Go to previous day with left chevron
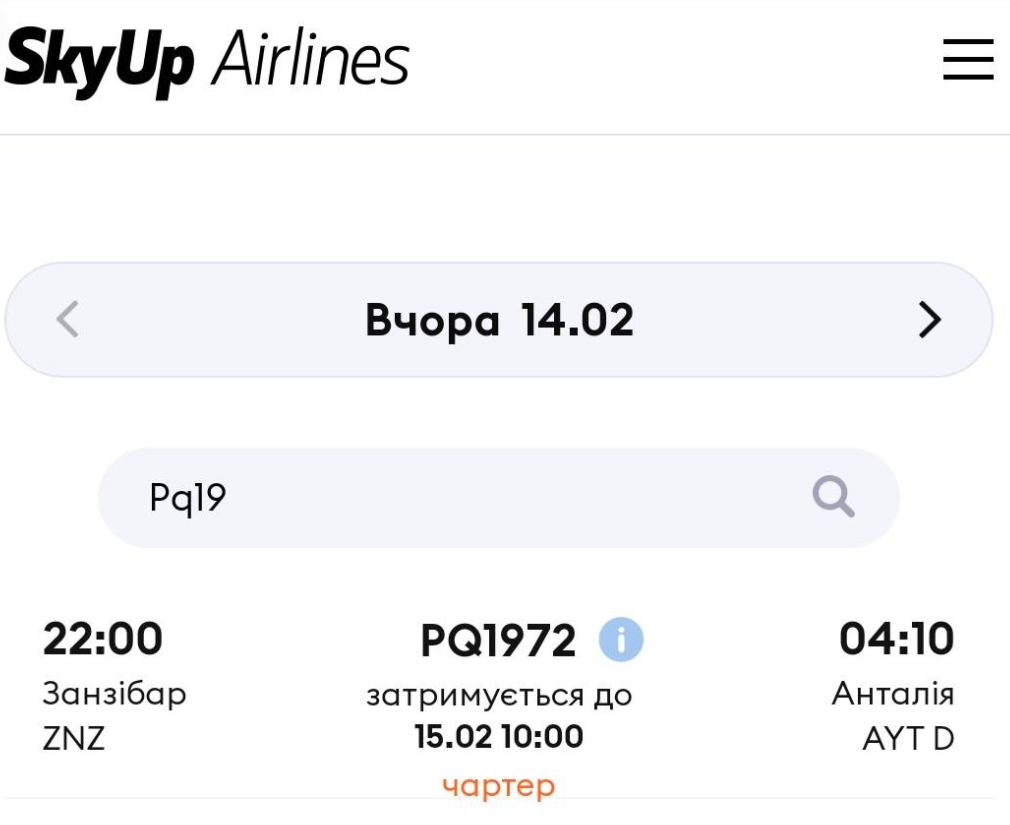This screenshot has width=1010, height=825. [x=68, y=319]
